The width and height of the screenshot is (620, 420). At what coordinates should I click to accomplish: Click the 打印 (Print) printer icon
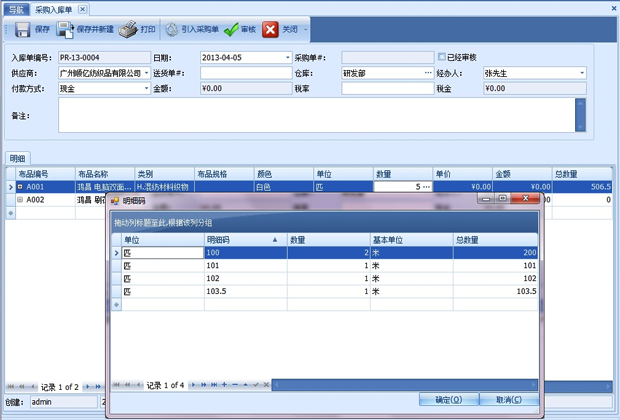tap(128, 30)
